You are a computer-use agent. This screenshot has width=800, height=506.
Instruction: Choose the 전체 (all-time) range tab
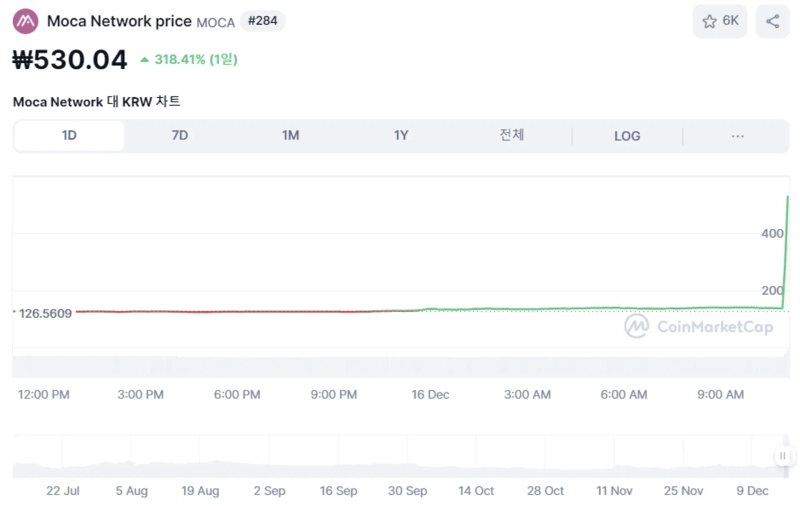pyautogui.click(x=512, y=136)
